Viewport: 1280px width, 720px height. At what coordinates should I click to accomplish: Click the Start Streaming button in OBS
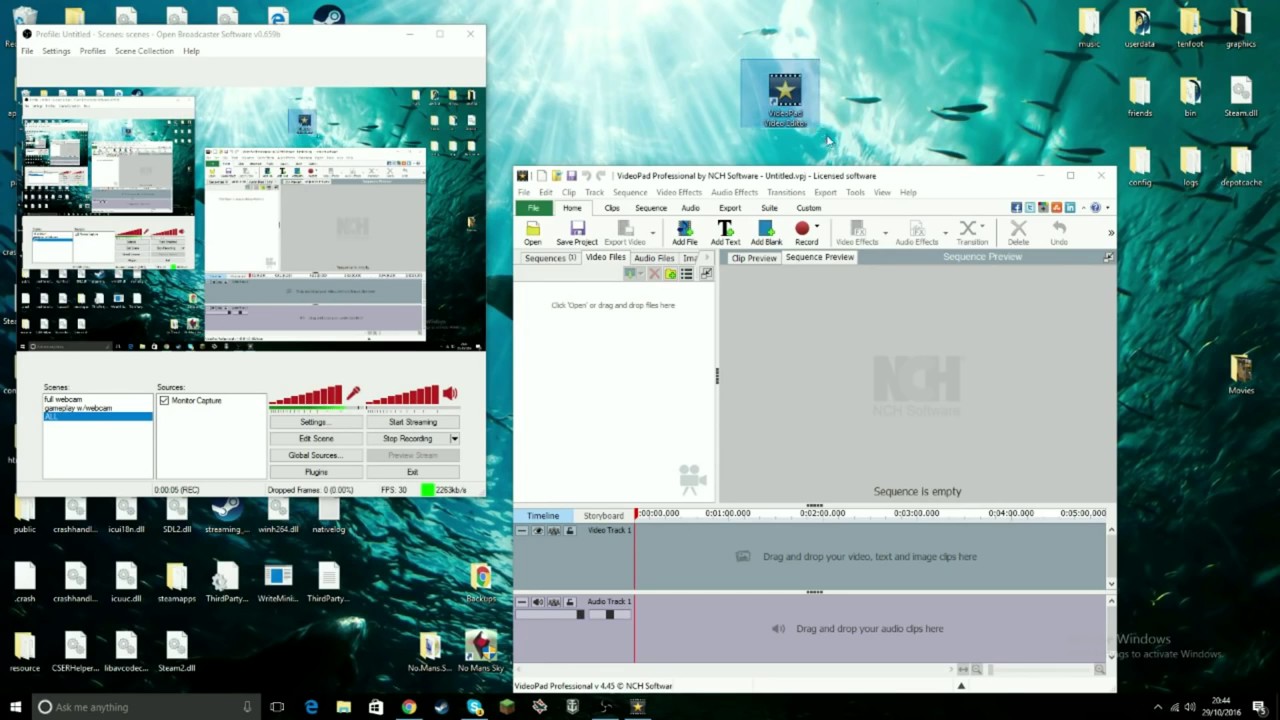pos(413,422)
